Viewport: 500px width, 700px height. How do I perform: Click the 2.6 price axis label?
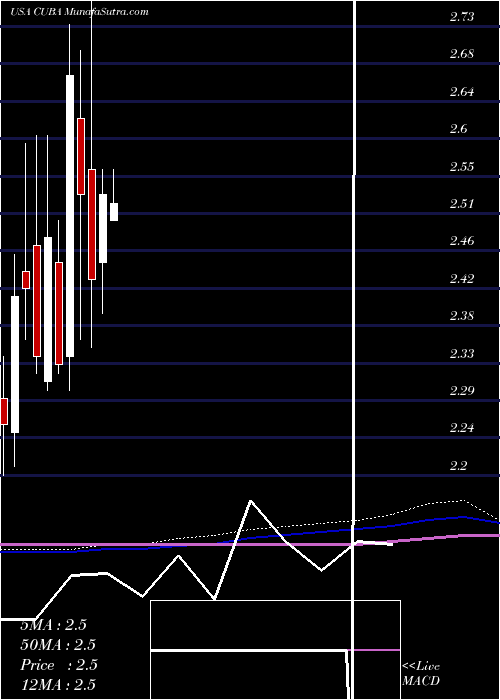click(x=458, y=129)
